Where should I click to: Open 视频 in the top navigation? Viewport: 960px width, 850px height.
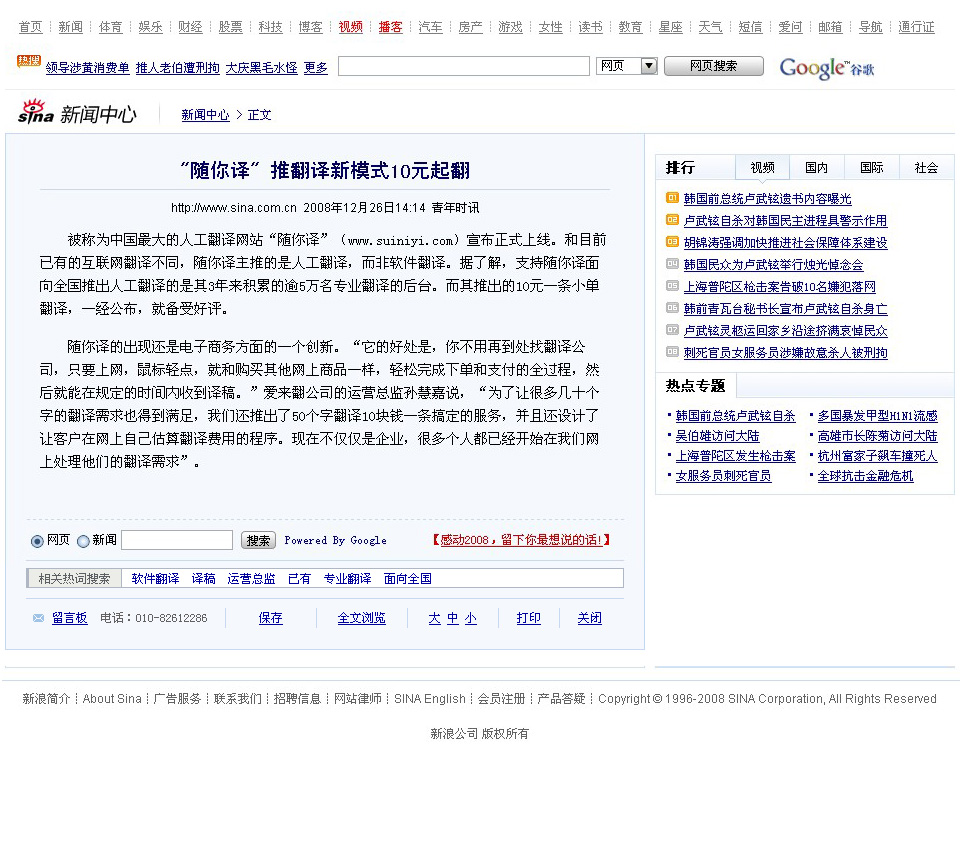click(x=350, y=27)
